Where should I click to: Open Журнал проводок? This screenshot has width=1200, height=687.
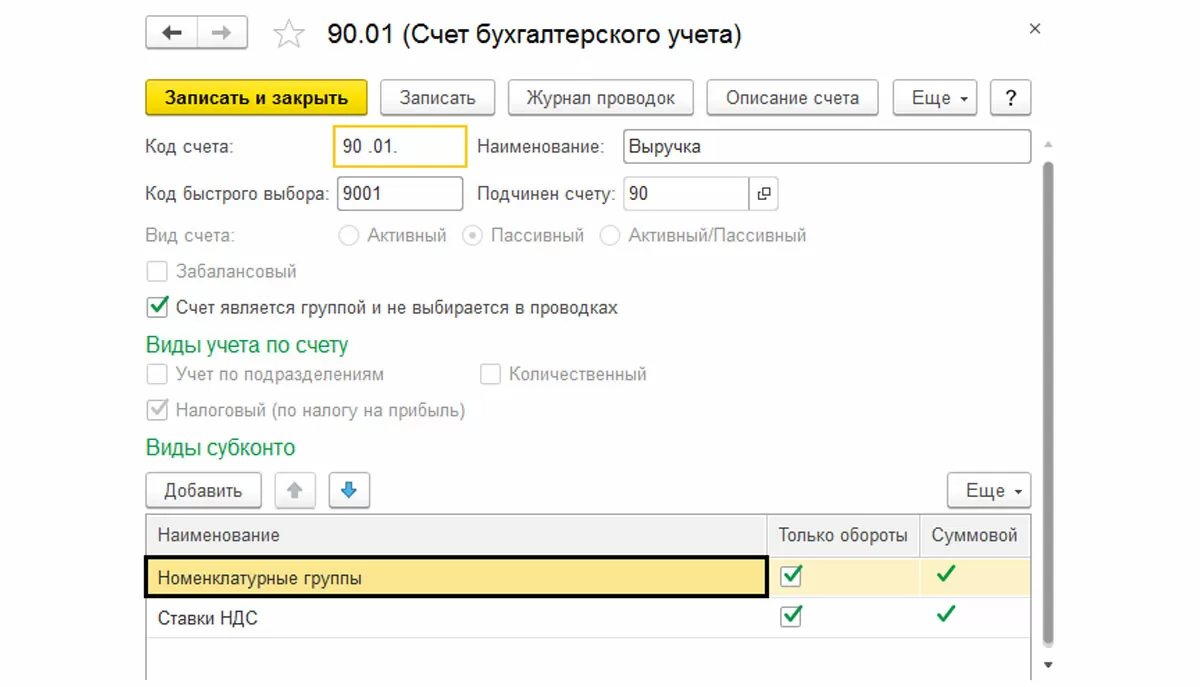click(x=600, y=98)
